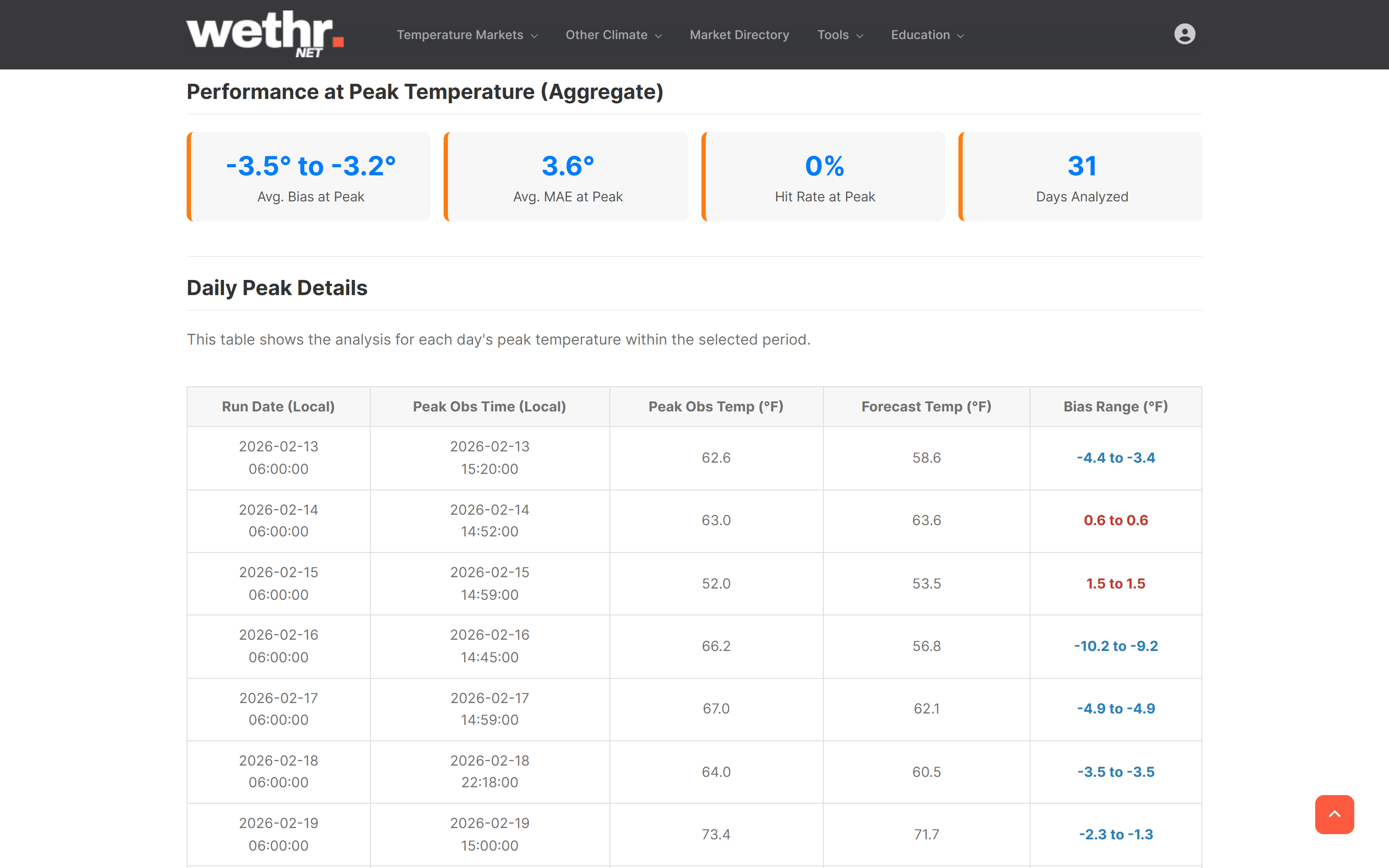
Task: Click the Peak Obs Temp column header
Action: (716, 407)
